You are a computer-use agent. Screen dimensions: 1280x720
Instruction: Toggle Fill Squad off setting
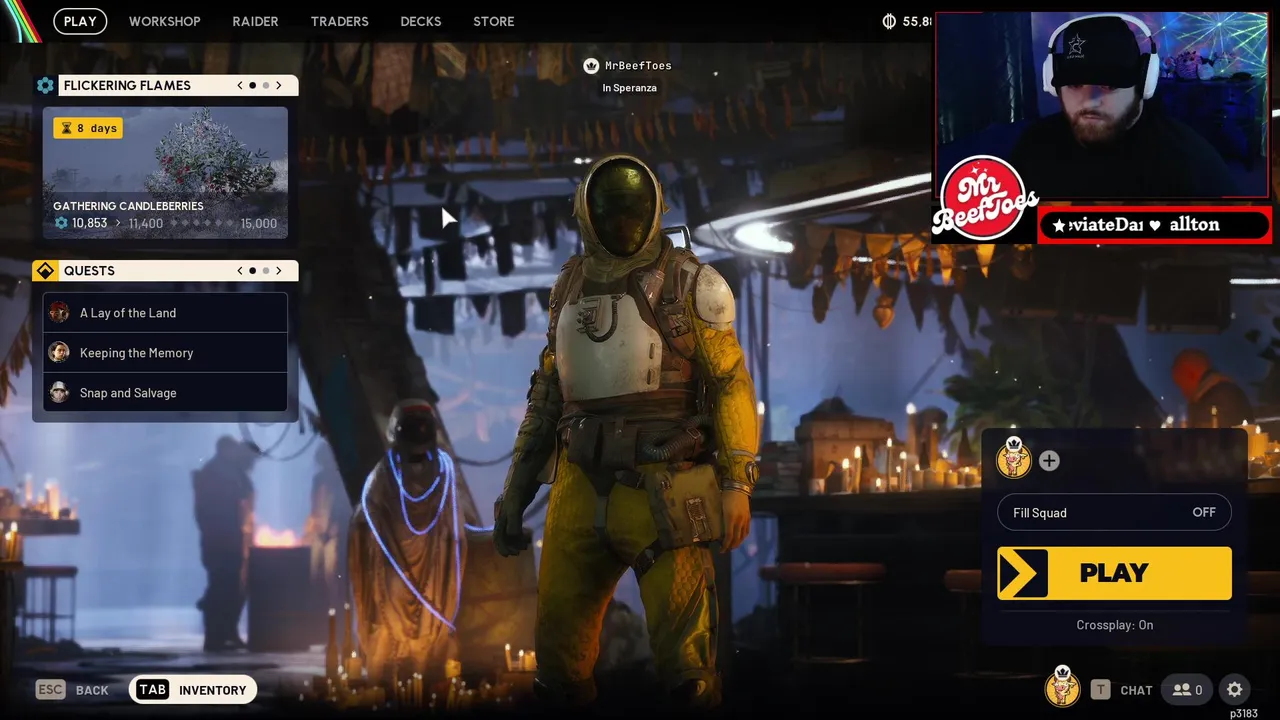tap(1114, 513)
